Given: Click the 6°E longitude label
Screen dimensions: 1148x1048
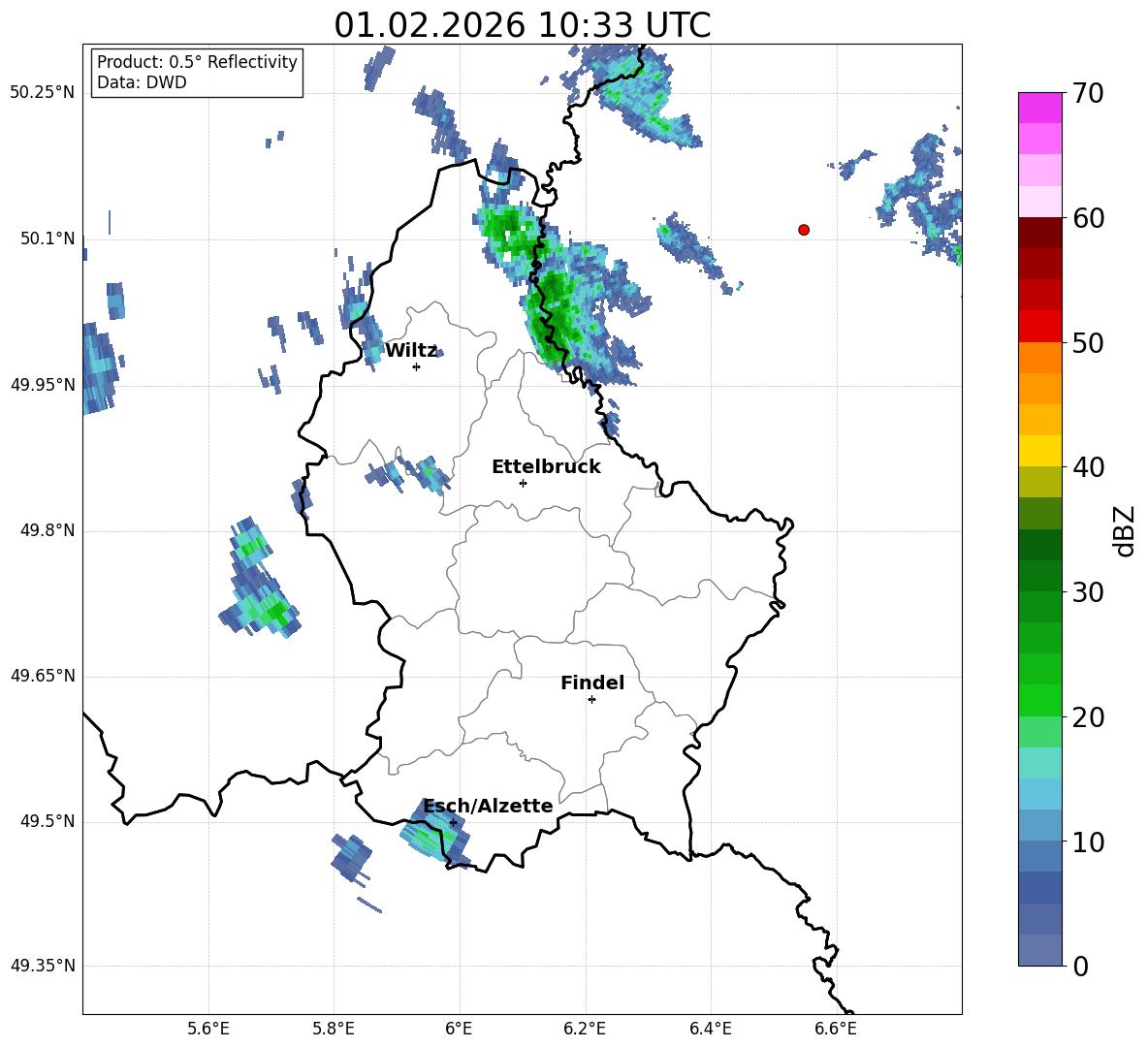Looking at the screenshot, I should click(x=459, y=1029).
